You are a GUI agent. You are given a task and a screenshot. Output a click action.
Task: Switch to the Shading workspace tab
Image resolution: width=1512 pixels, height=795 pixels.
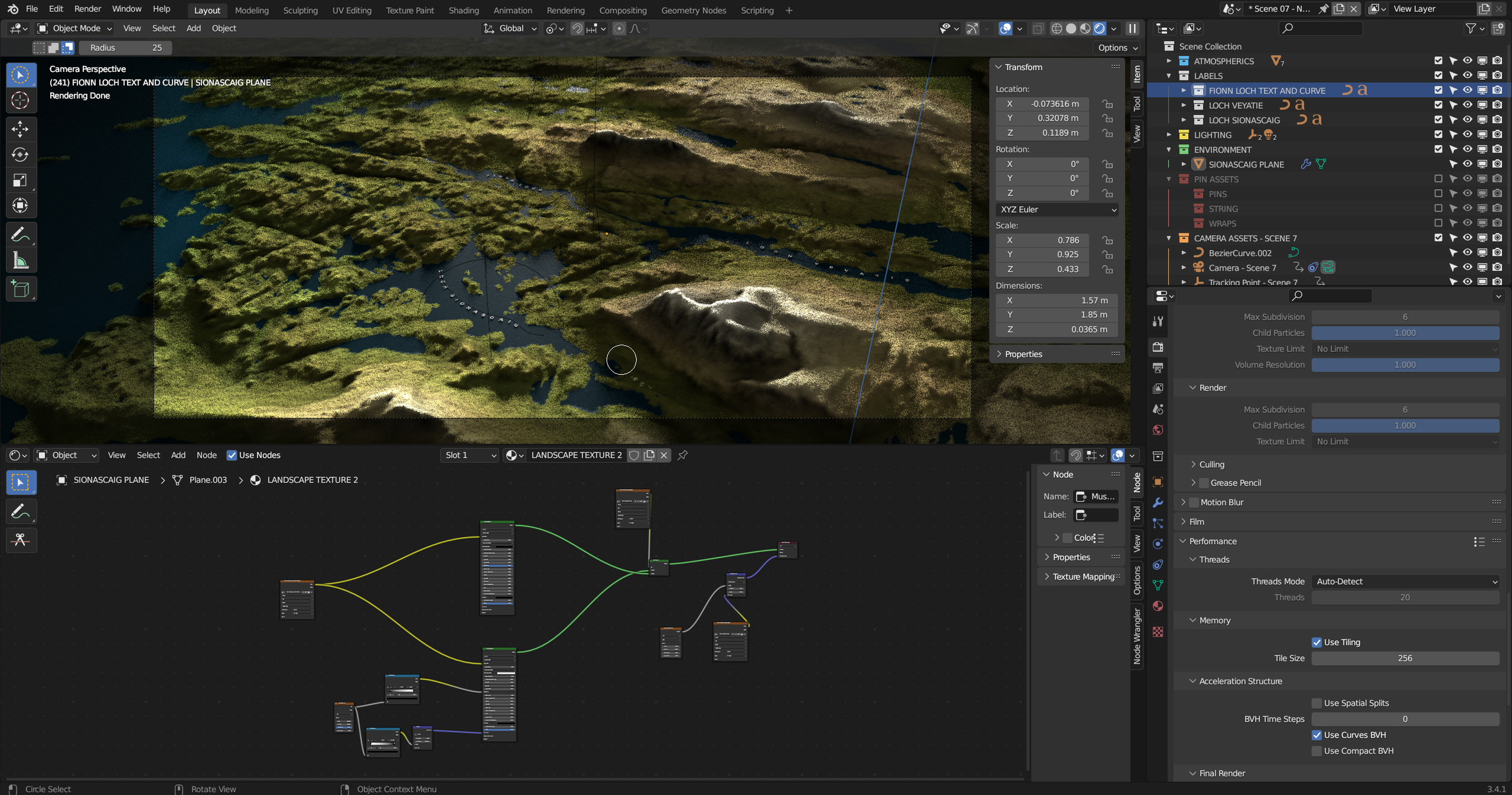[x=463, y=10]
